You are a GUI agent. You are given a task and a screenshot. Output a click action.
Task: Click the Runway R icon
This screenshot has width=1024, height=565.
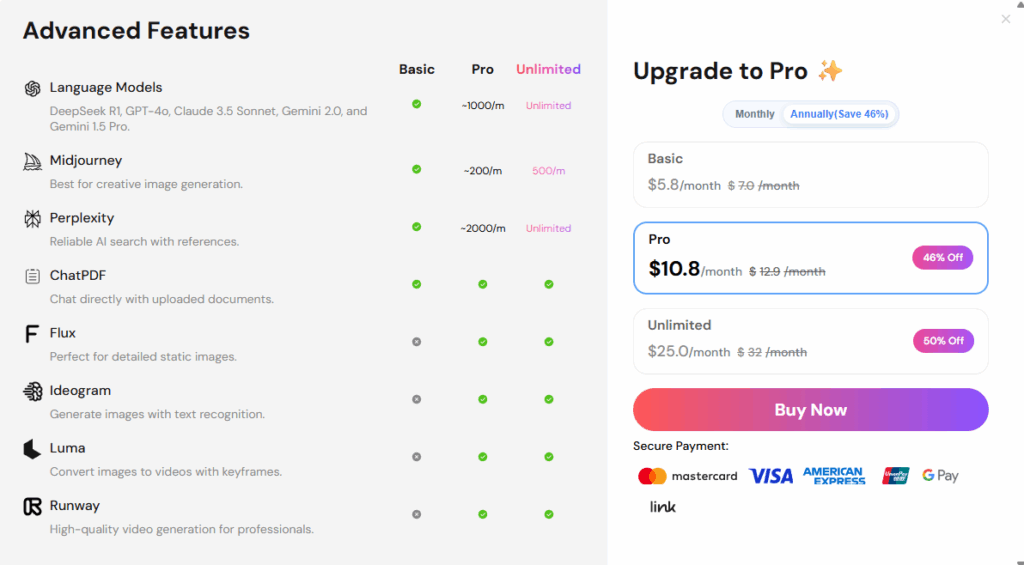(32, 506)
